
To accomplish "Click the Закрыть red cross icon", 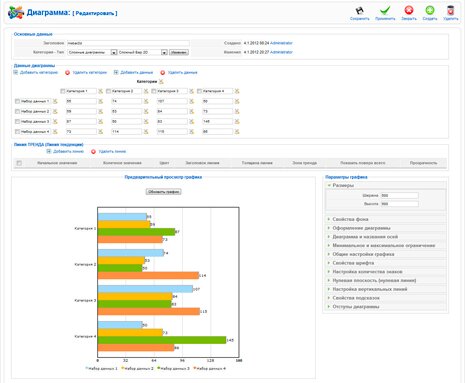I will 409,10.
